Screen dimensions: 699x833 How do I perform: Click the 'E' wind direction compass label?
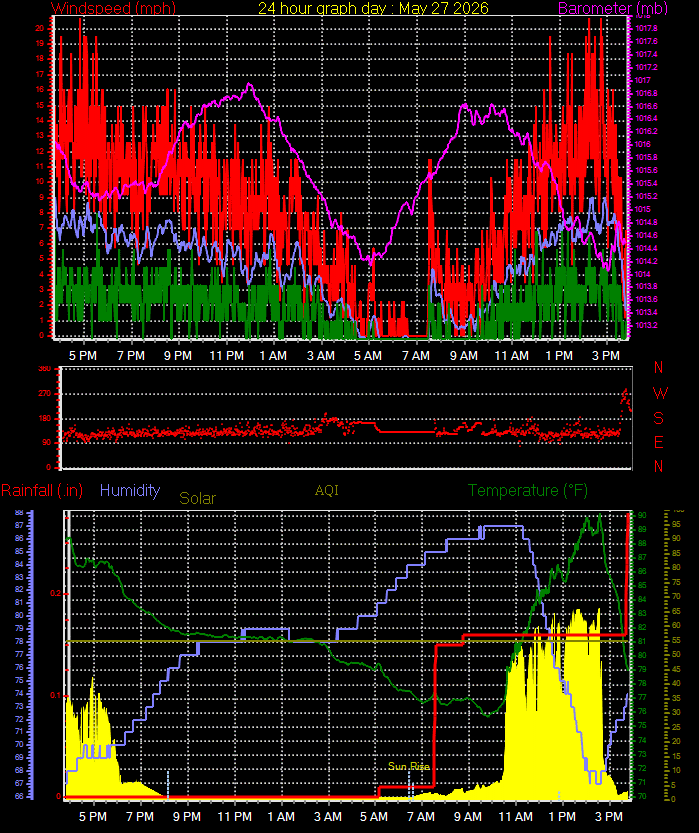tap(659, 442)
